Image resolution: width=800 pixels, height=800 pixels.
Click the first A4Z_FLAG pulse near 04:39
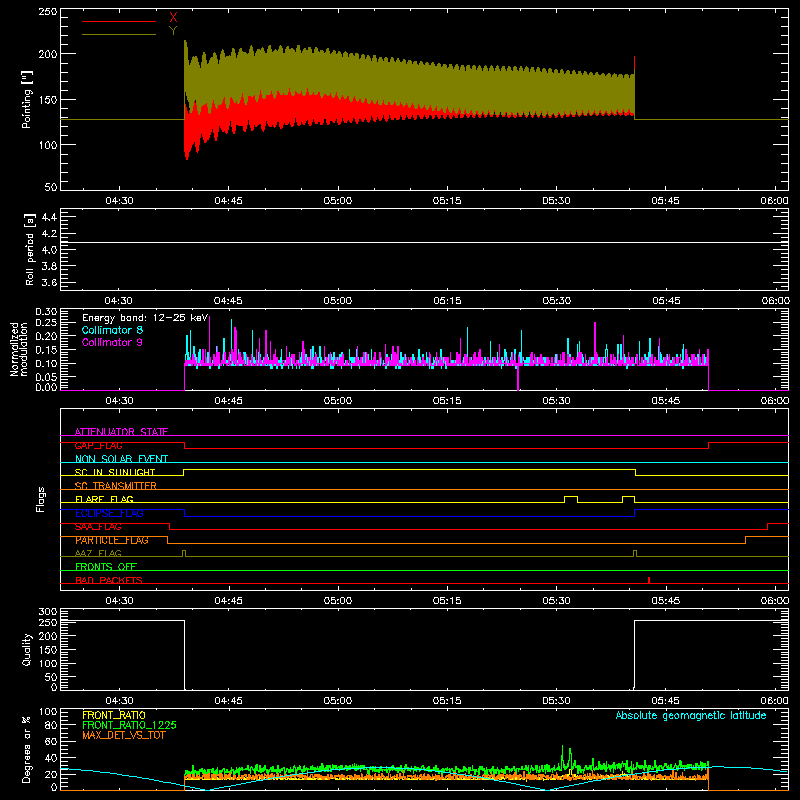click(x=184, y=553)
